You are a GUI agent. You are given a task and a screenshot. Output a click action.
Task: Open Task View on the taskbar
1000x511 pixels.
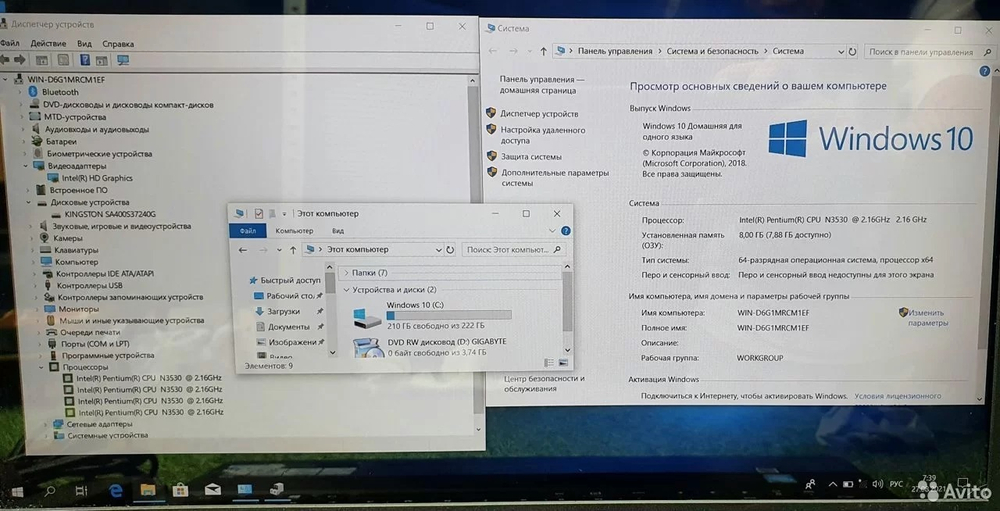click(x=81, y=491)
